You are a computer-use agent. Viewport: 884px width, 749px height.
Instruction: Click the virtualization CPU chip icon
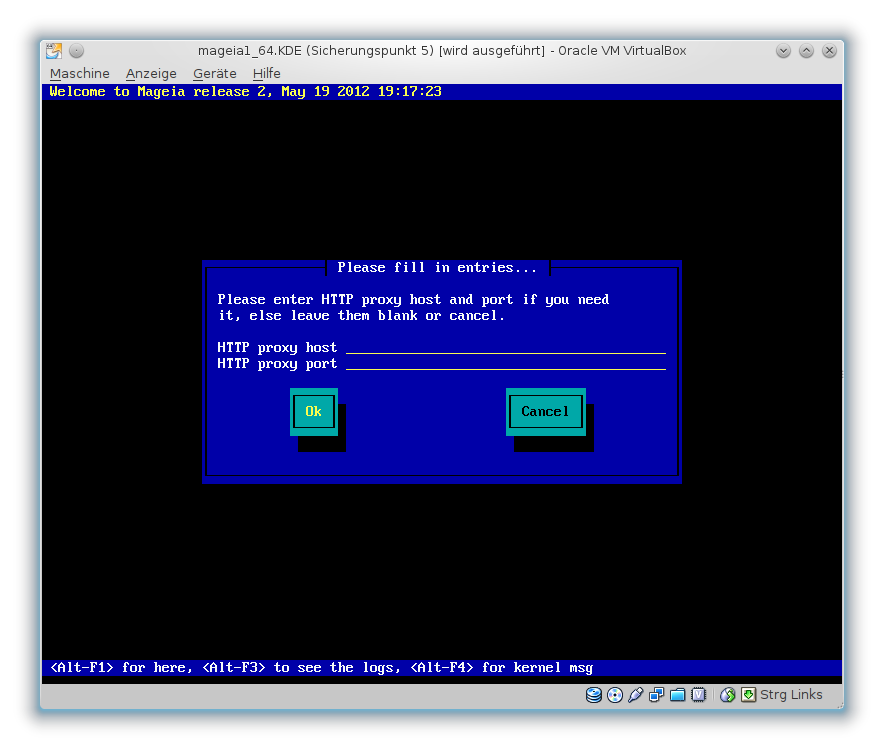[x=699, y=695]
